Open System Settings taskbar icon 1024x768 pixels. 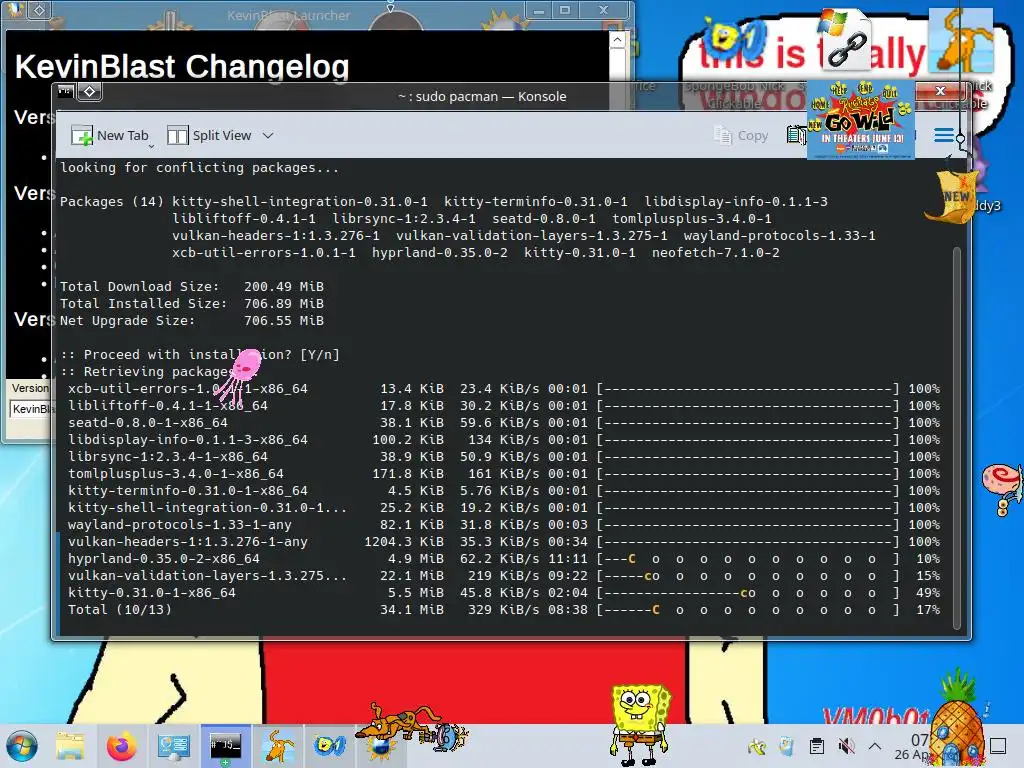point(173,746)
